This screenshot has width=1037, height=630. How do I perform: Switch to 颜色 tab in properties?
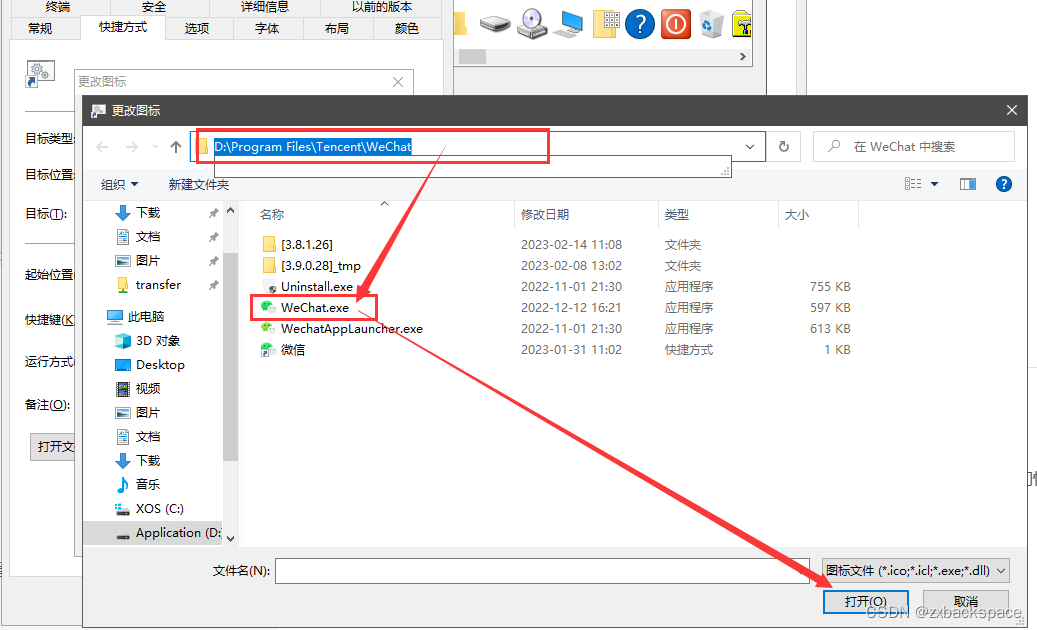407,28
